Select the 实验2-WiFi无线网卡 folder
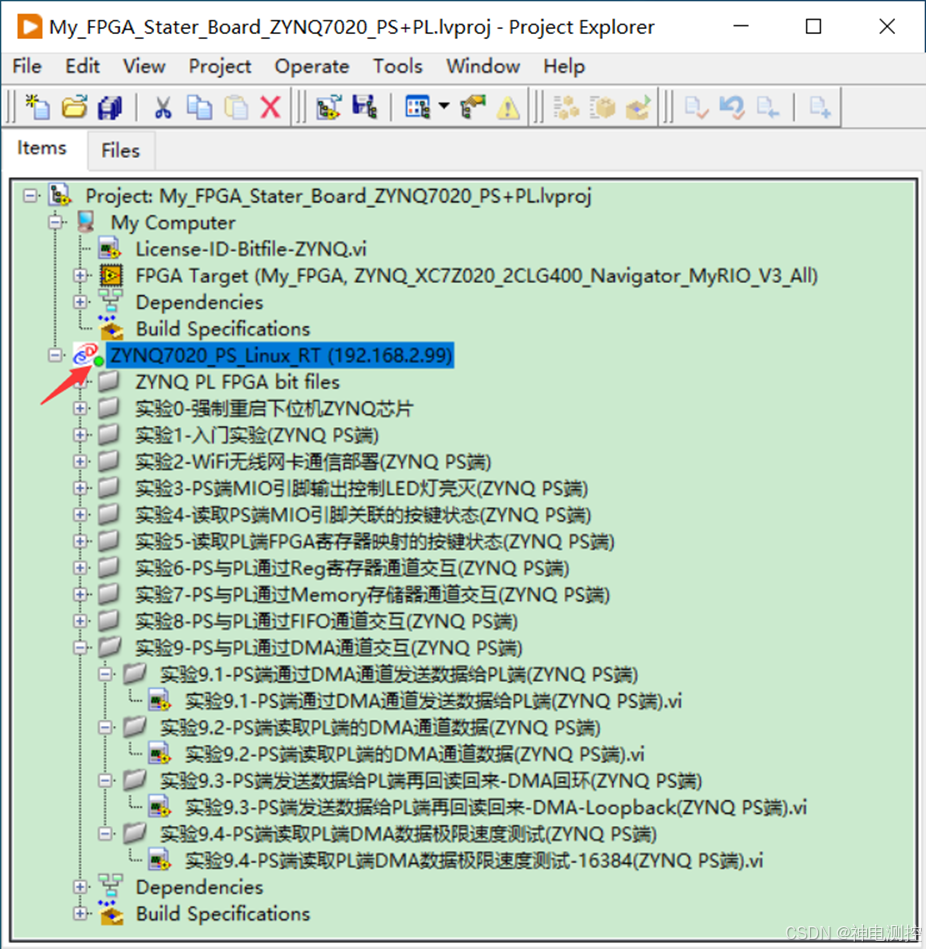 313,462
